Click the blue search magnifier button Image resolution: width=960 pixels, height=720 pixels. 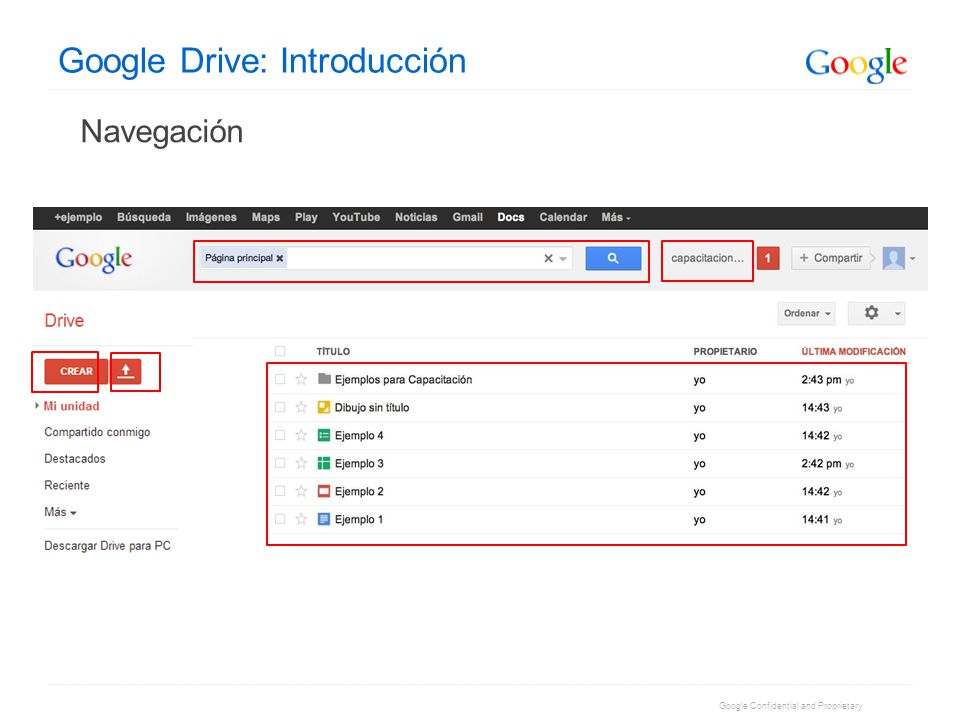613,258
